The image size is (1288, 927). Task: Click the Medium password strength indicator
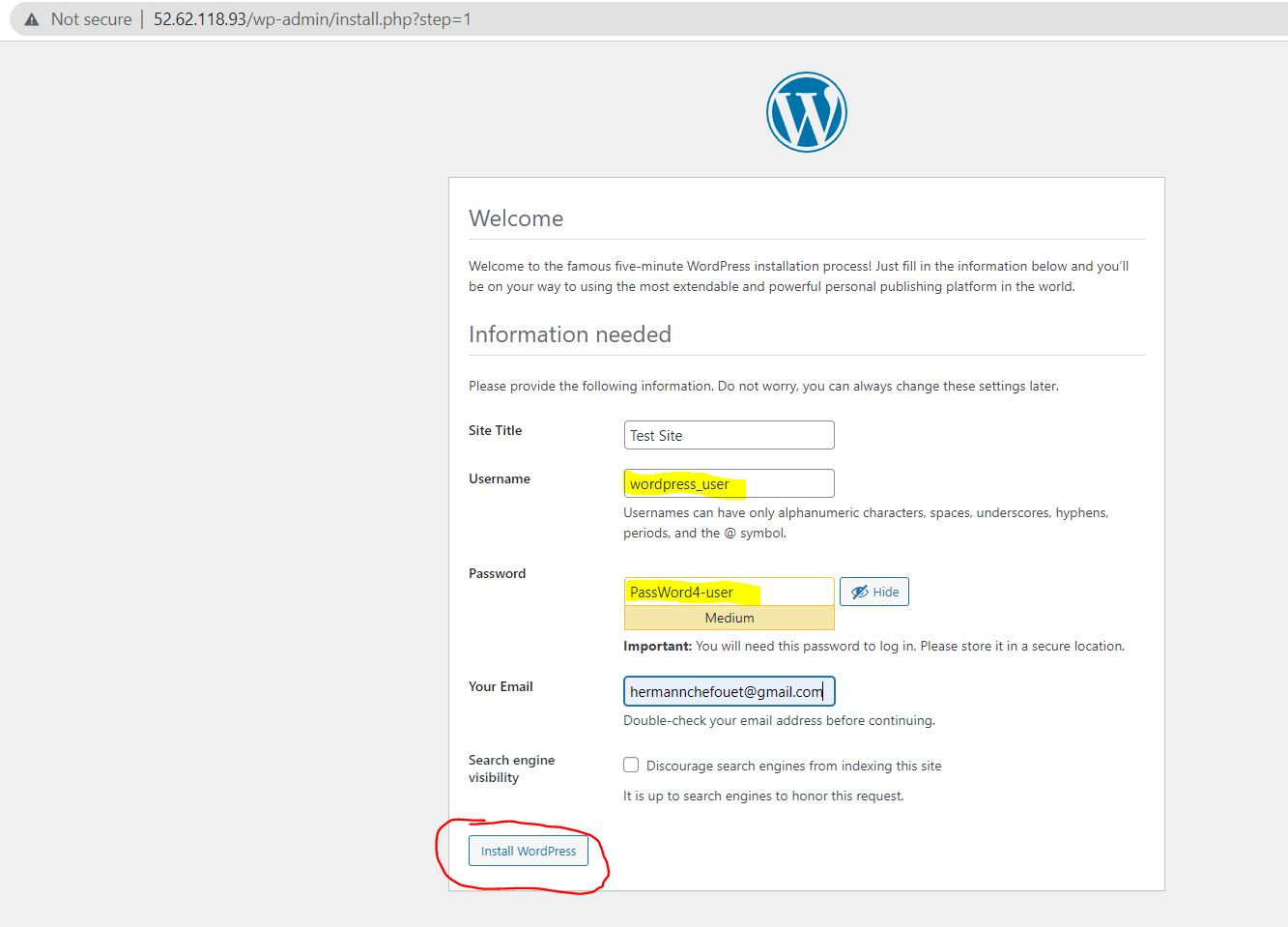tap(730, 618)
